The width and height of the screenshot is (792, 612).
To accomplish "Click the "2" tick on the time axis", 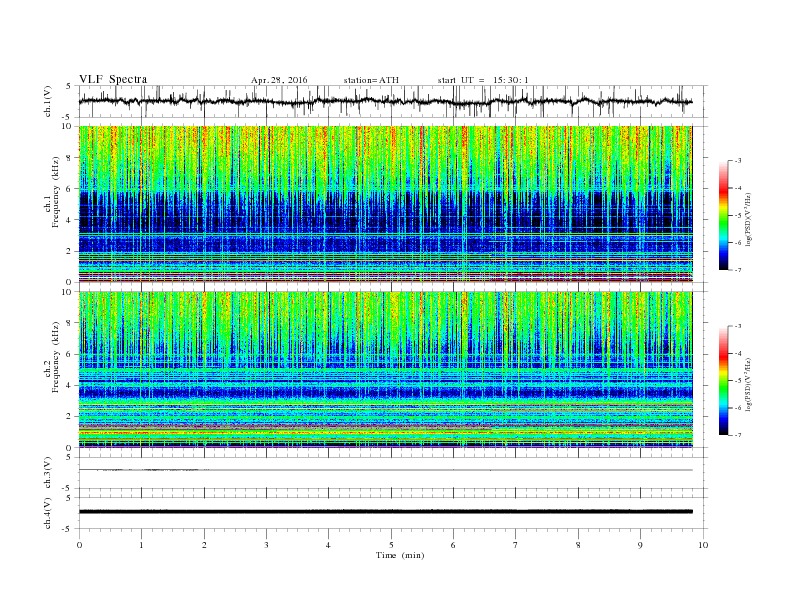I will pyautogui.click(x=204, y=545).
